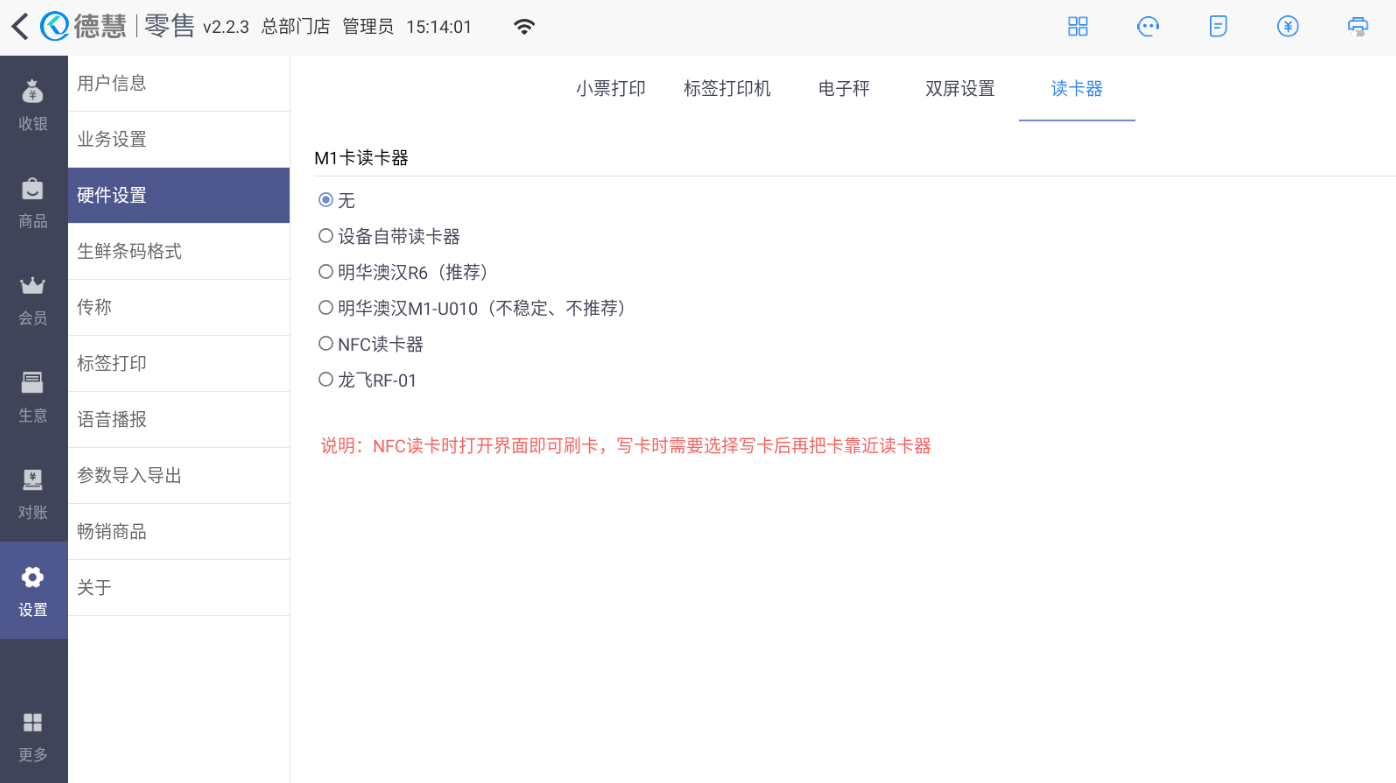Switch to 双屏设置 tab

960,88
